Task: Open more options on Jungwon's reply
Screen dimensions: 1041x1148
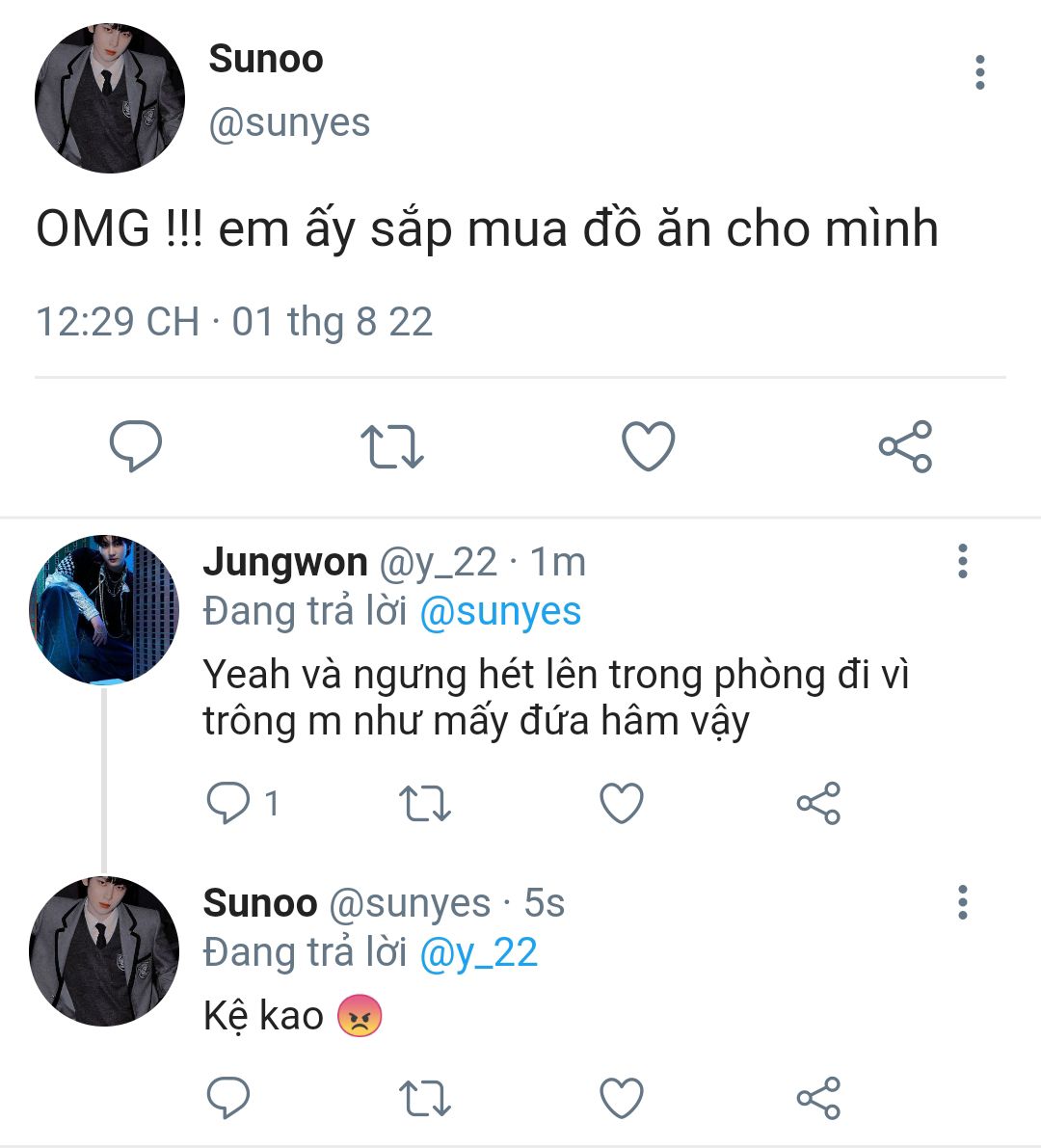Action: click(x=963, y=561)
